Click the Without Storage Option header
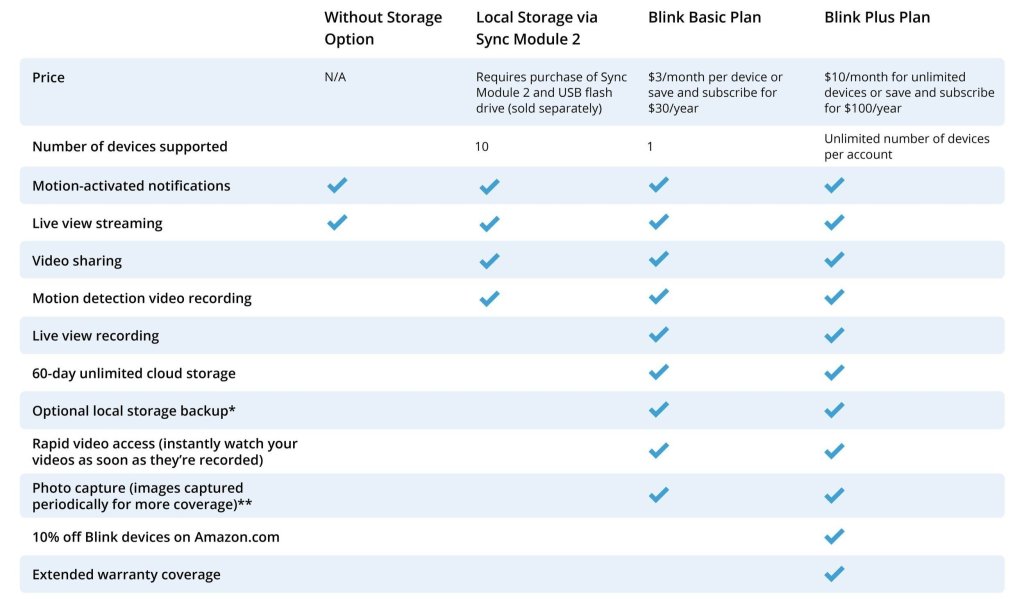The image size is (1024, 599). click(381, 28)
